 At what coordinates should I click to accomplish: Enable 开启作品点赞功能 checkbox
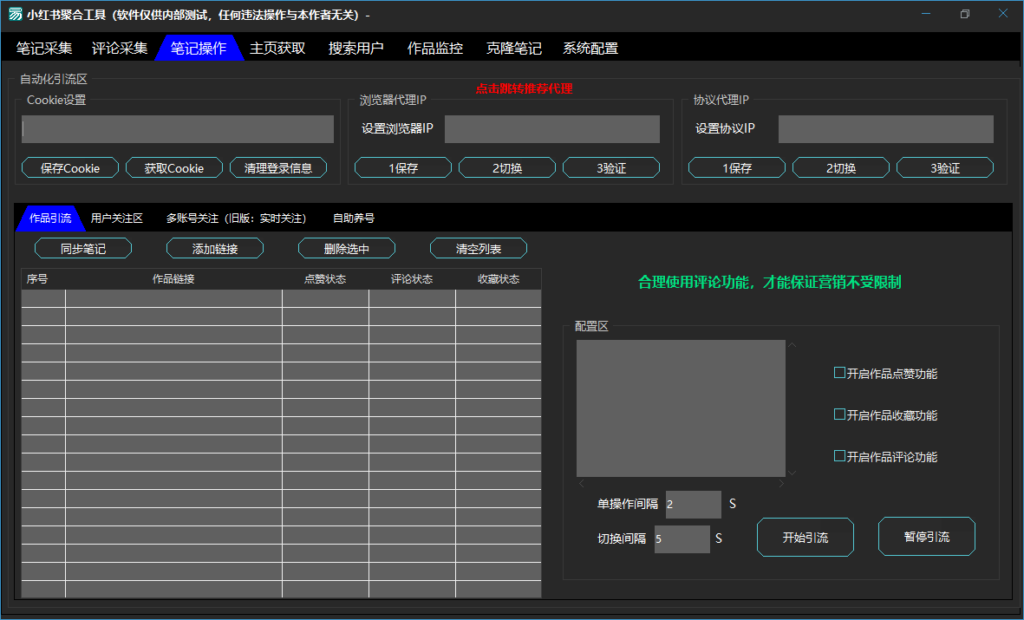(x=840, y=373)
